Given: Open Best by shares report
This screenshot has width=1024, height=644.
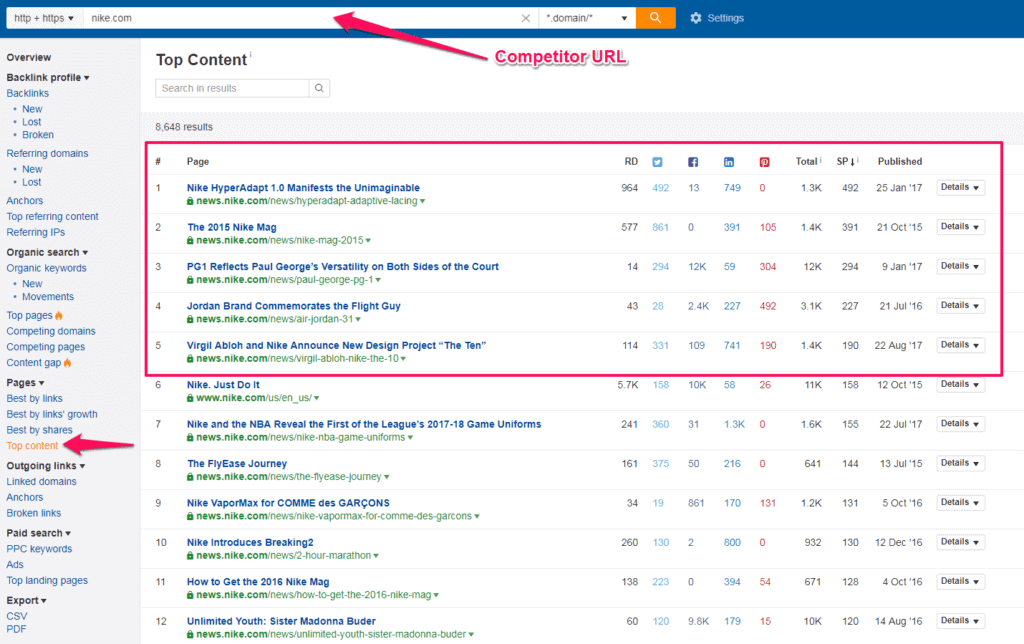Looking at the screenshot, I should pos(39,430).
